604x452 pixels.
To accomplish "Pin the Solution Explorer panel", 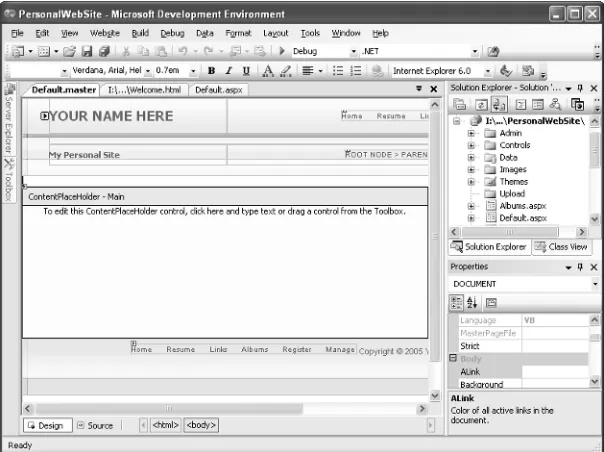I will click(581, 88).
